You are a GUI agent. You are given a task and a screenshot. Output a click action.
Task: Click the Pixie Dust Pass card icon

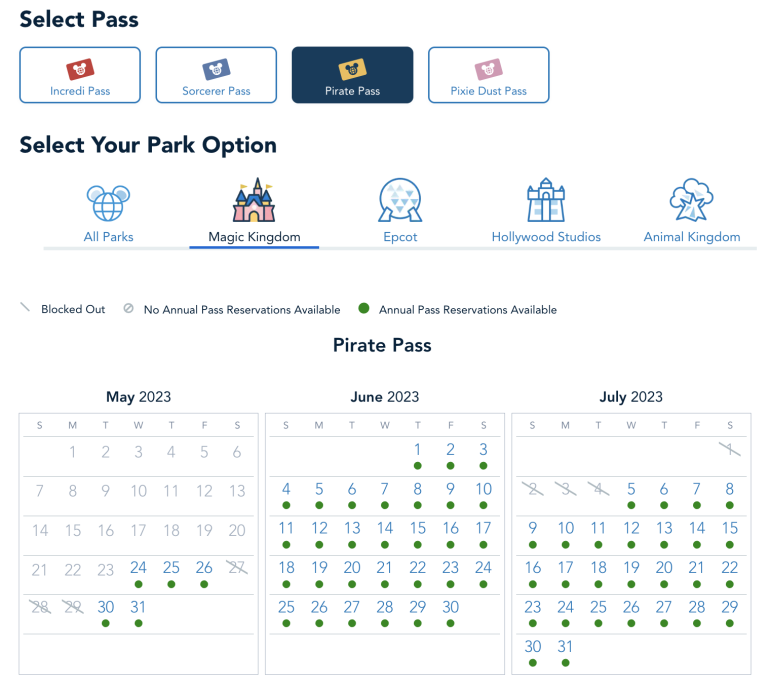pyautogui.click(x=488, y=70)
